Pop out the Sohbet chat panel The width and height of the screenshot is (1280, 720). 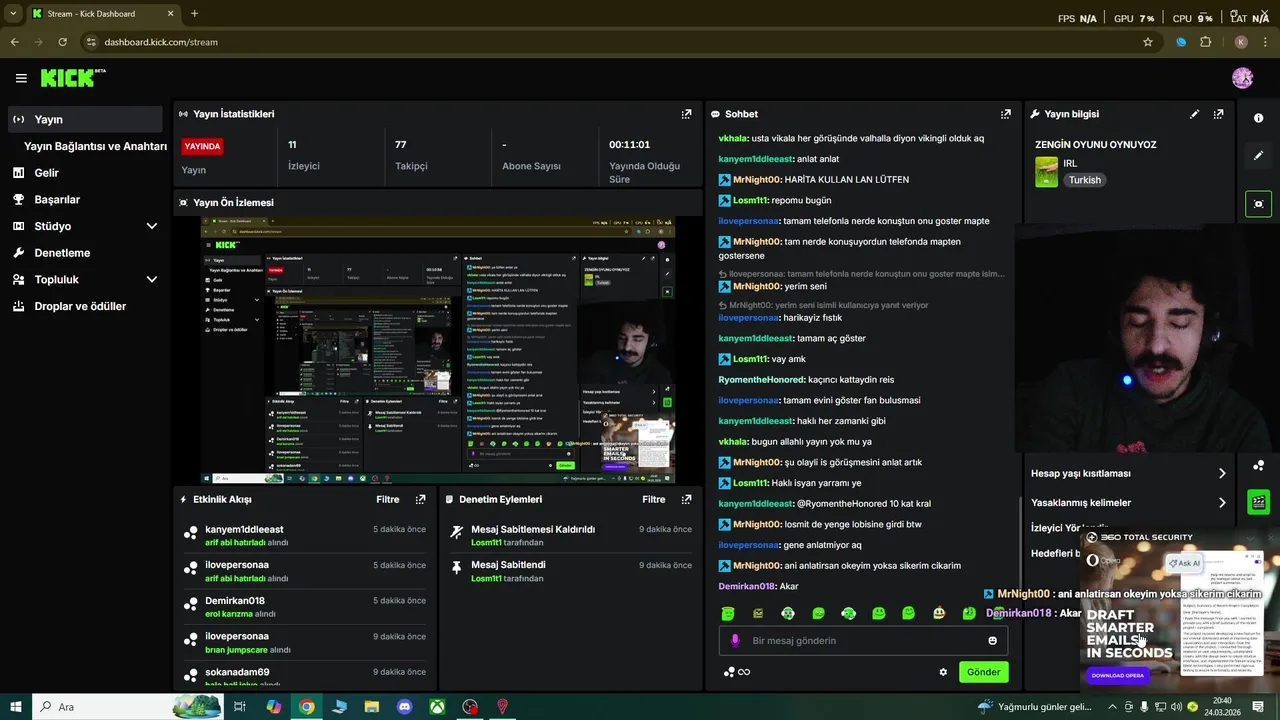[x=1006, y=114]
